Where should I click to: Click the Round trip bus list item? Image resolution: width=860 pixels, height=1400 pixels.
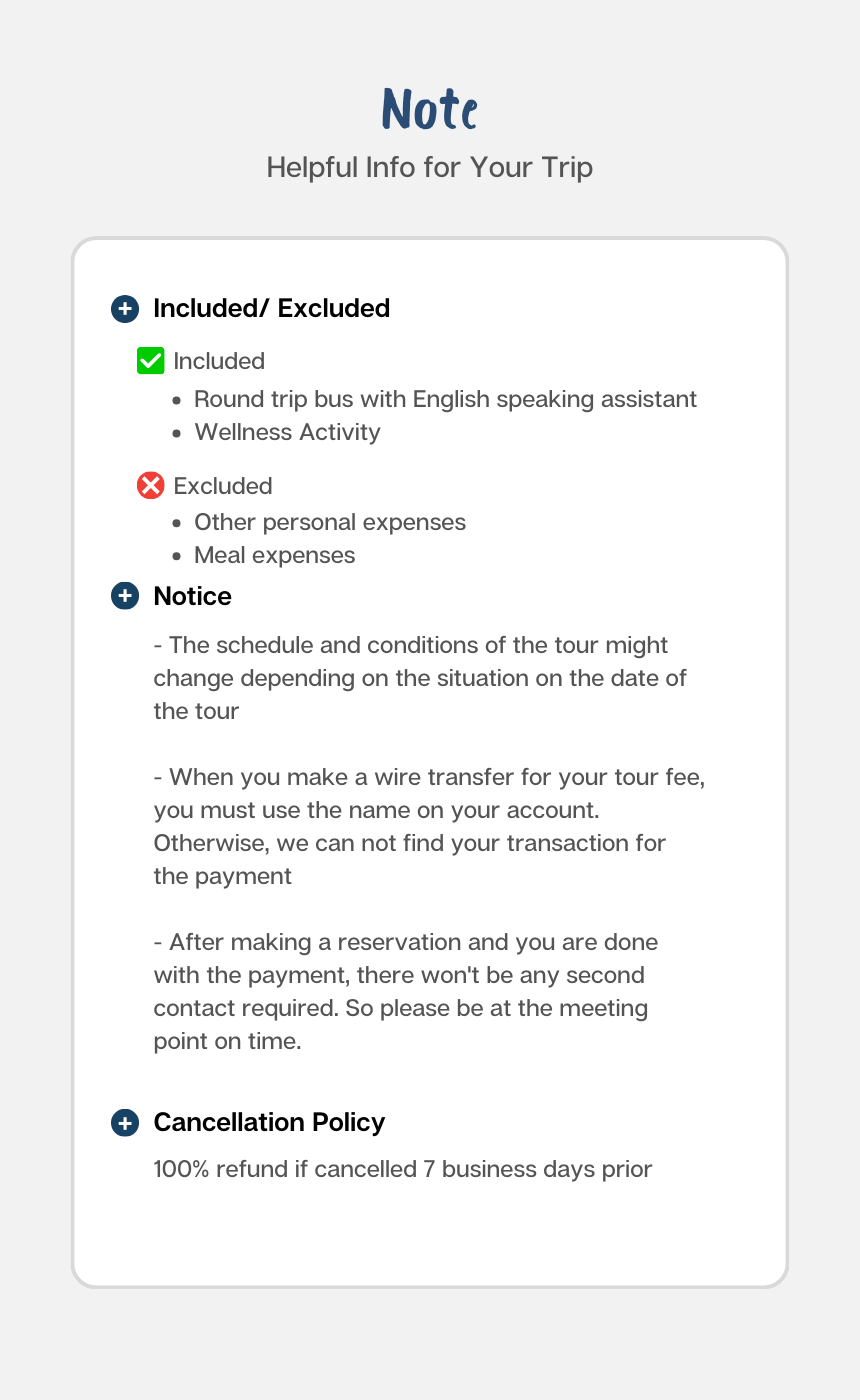[445, 399]
